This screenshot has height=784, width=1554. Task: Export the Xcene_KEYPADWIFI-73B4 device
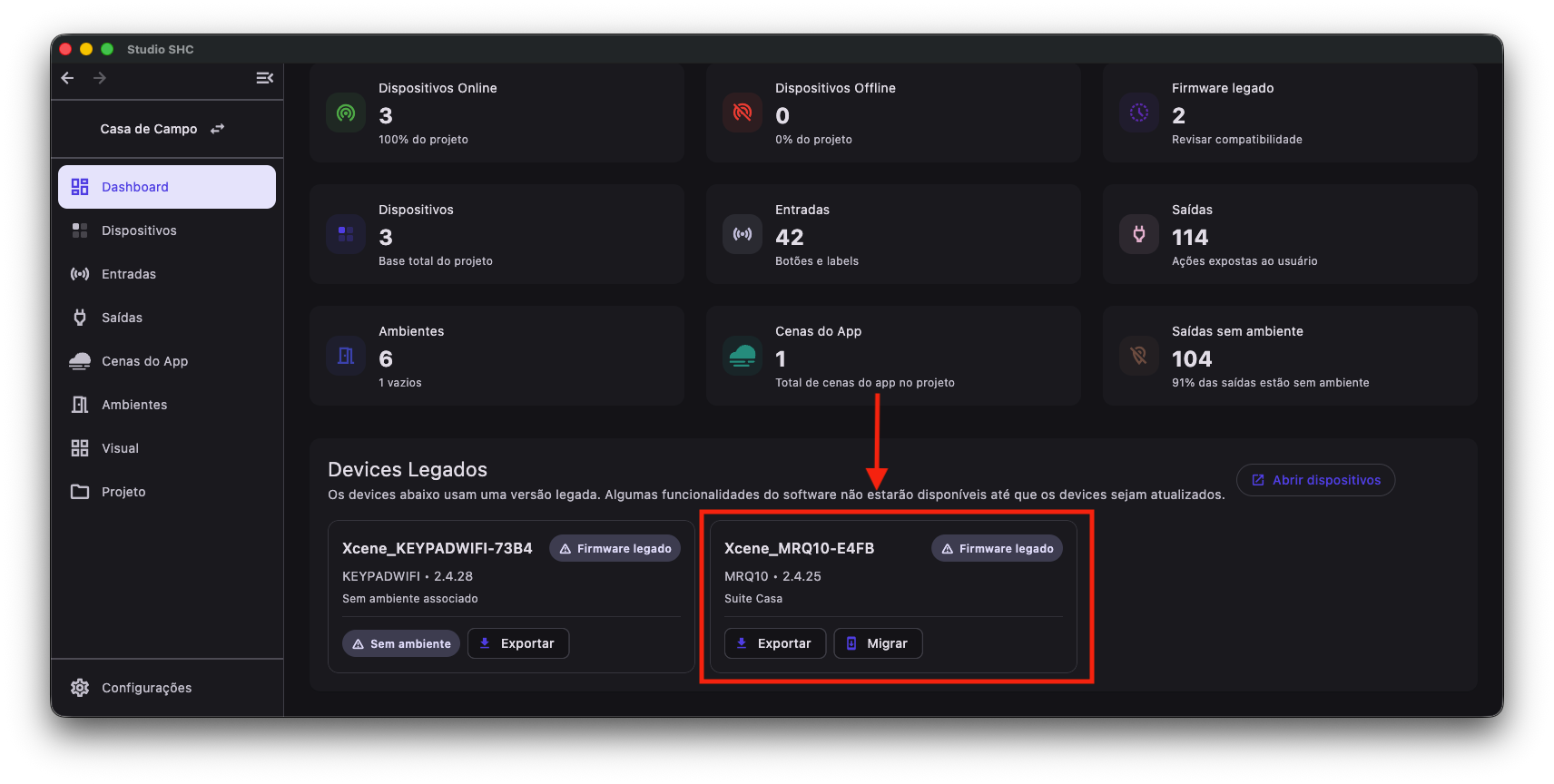pos(518,643)
